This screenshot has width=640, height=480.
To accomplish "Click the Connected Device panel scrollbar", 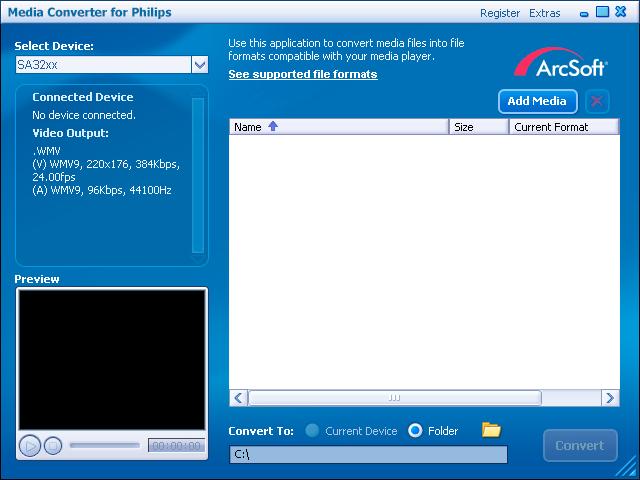I will 198,176.
